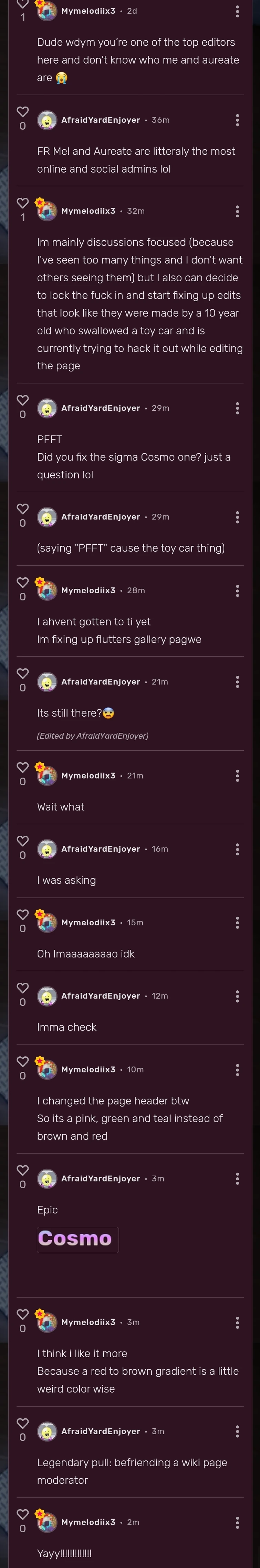This screenshot has height=1568, width=260.
Task: Open options menu on Mymelodiix3's 2d comment
Action: point(237,11)
